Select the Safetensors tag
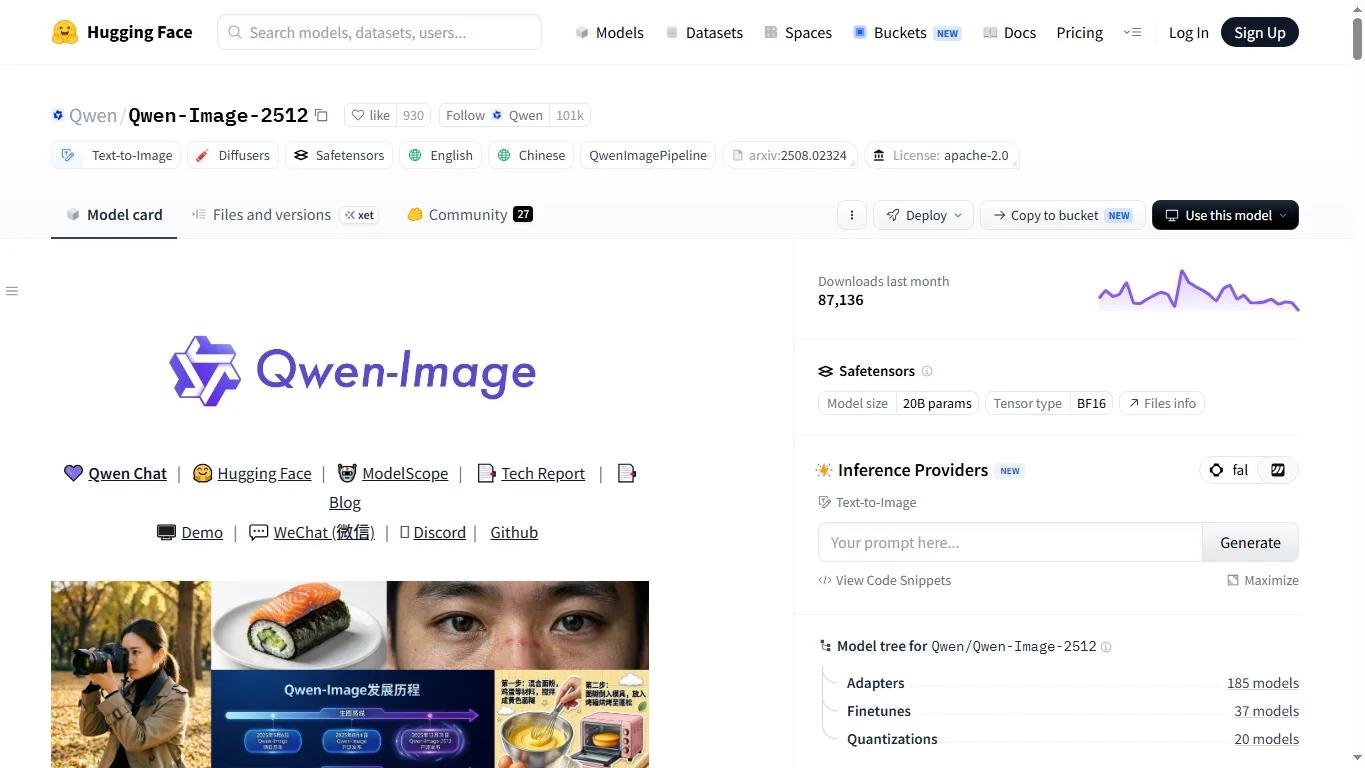The width and height of the screenshot is (1365, 768). coord(339,155)
